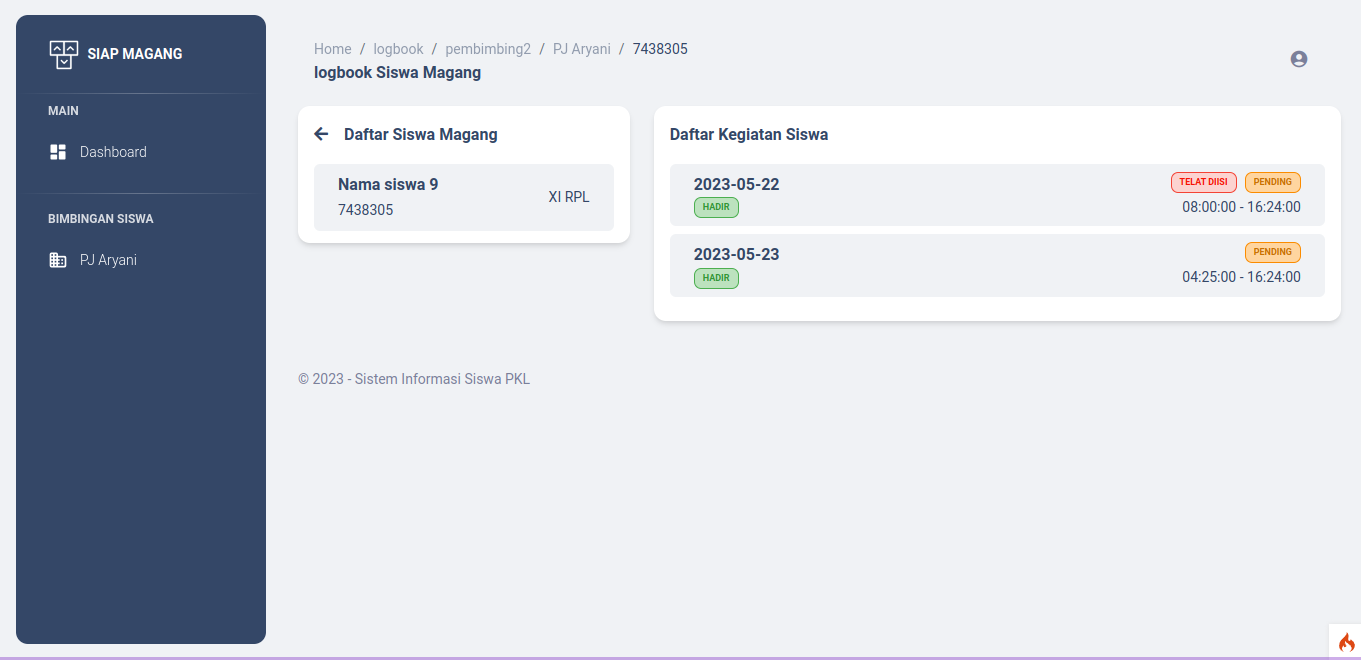Navigate to Home in the breadcrumb
Viewport: 1361px width, 660px height.
tap(332, 49)
